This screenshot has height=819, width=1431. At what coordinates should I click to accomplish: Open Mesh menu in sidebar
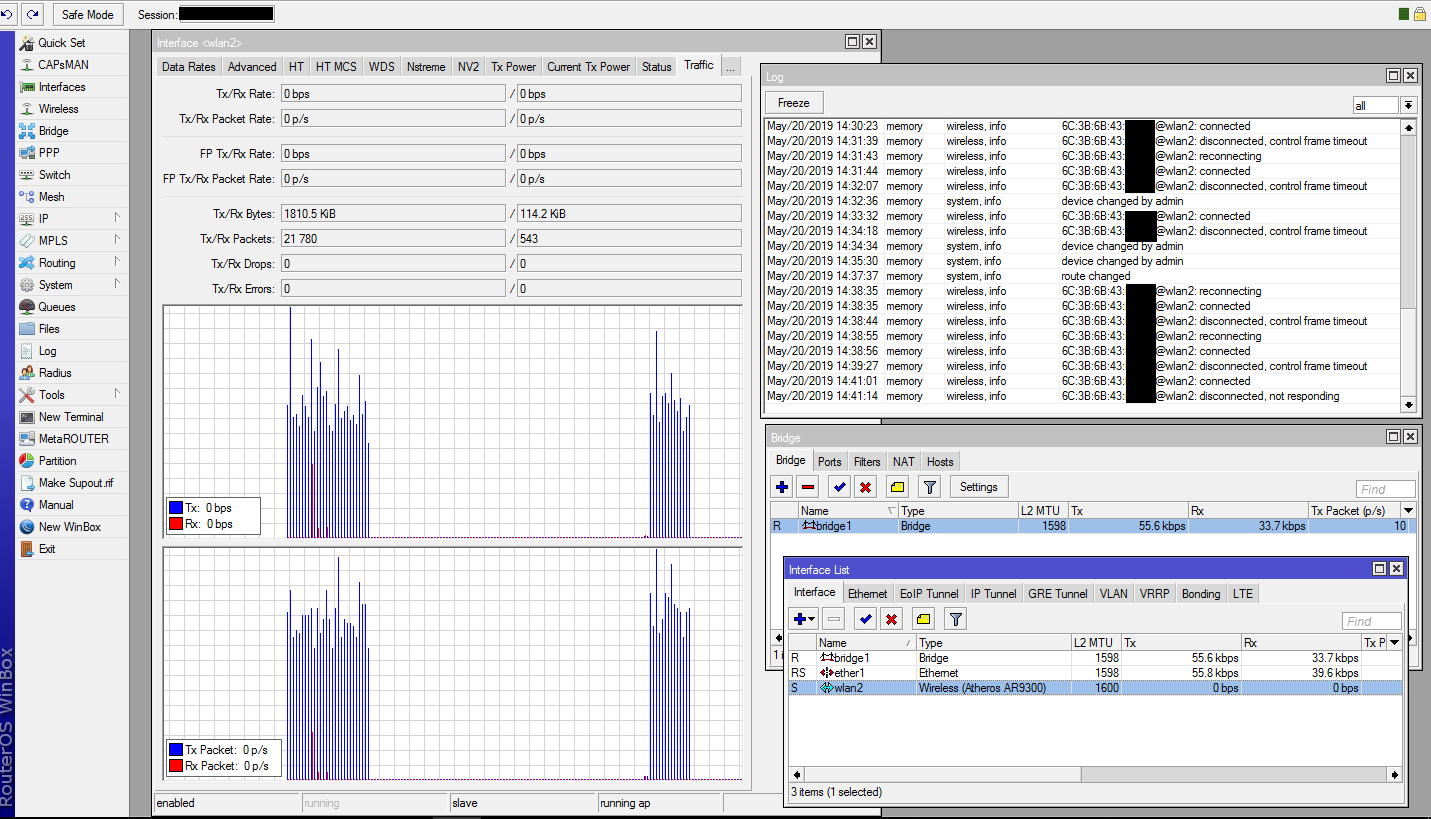tap(51, 197)
